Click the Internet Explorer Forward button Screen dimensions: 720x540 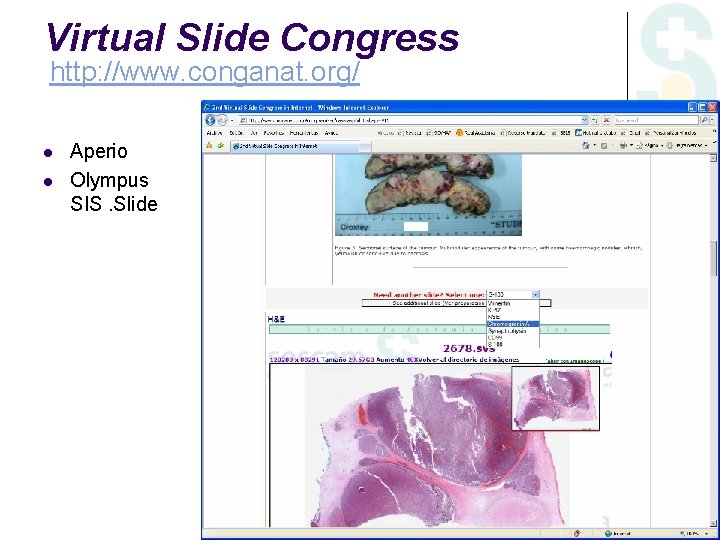(x=222, y=120)
